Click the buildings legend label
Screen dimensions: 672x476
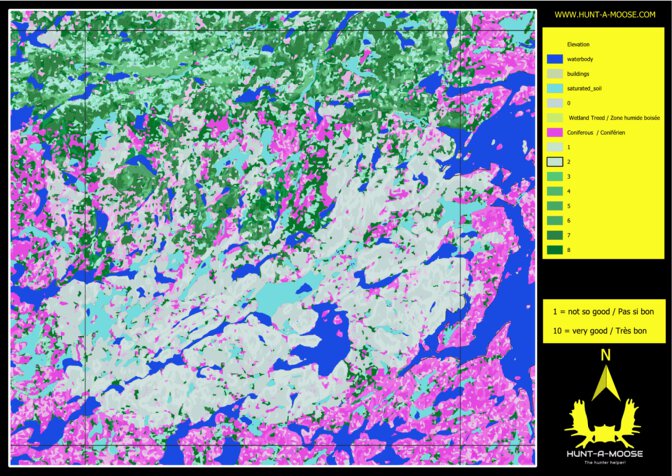click(x=578, y=74)
